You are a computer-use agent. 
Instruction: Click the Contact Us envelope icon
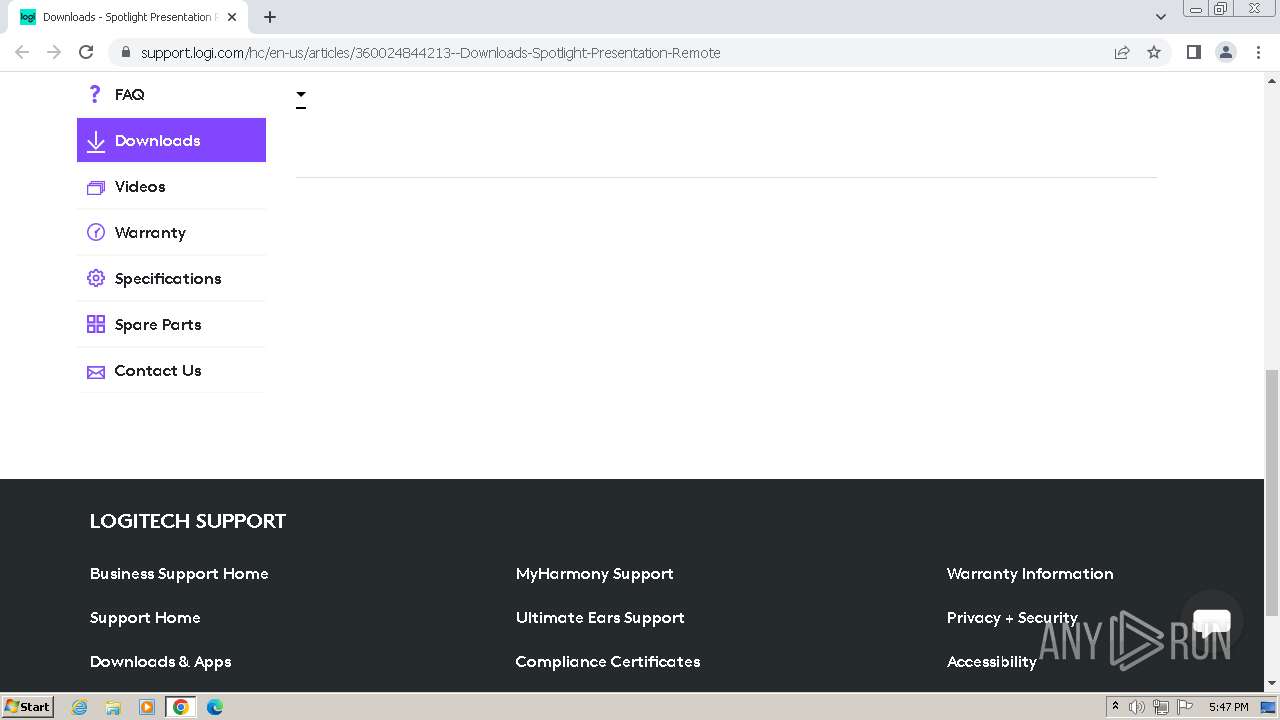point(96,372)
